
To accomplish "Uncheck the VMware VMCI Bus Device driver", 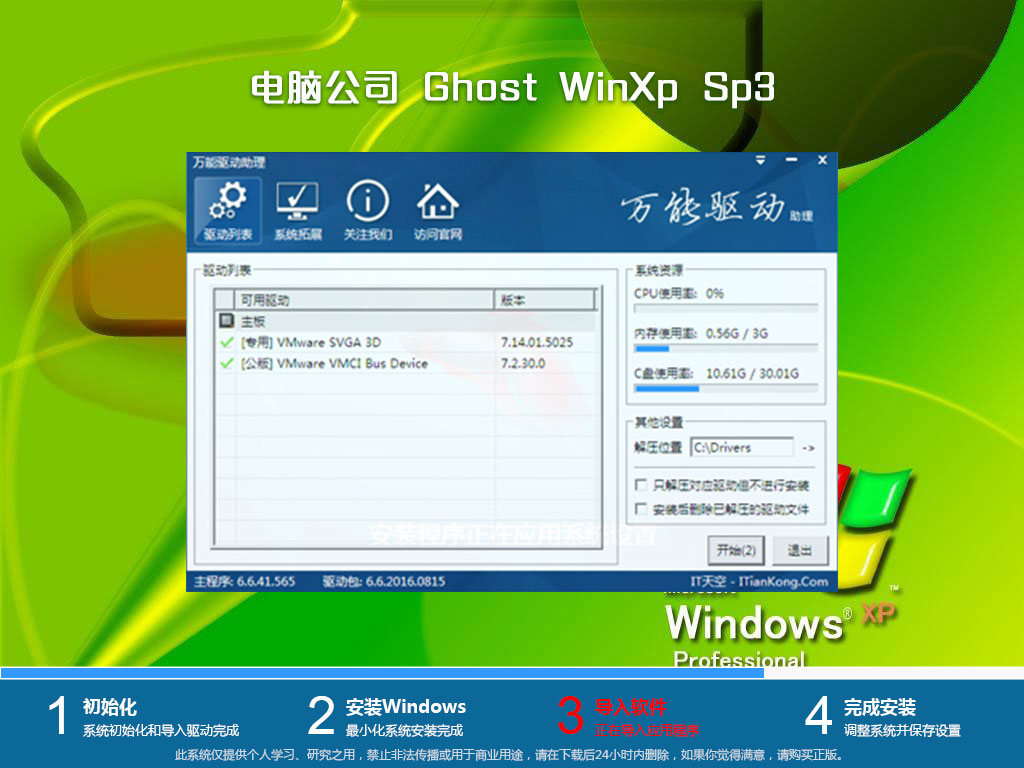I will pyautogui.click(x=226, y=364).
